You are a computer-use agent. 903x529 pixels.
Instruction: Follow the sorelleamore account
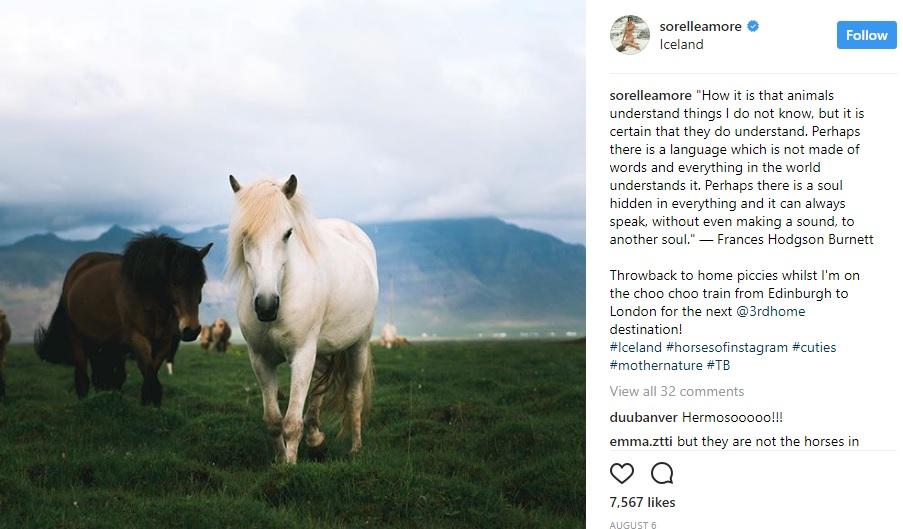[x=866, y=35]
